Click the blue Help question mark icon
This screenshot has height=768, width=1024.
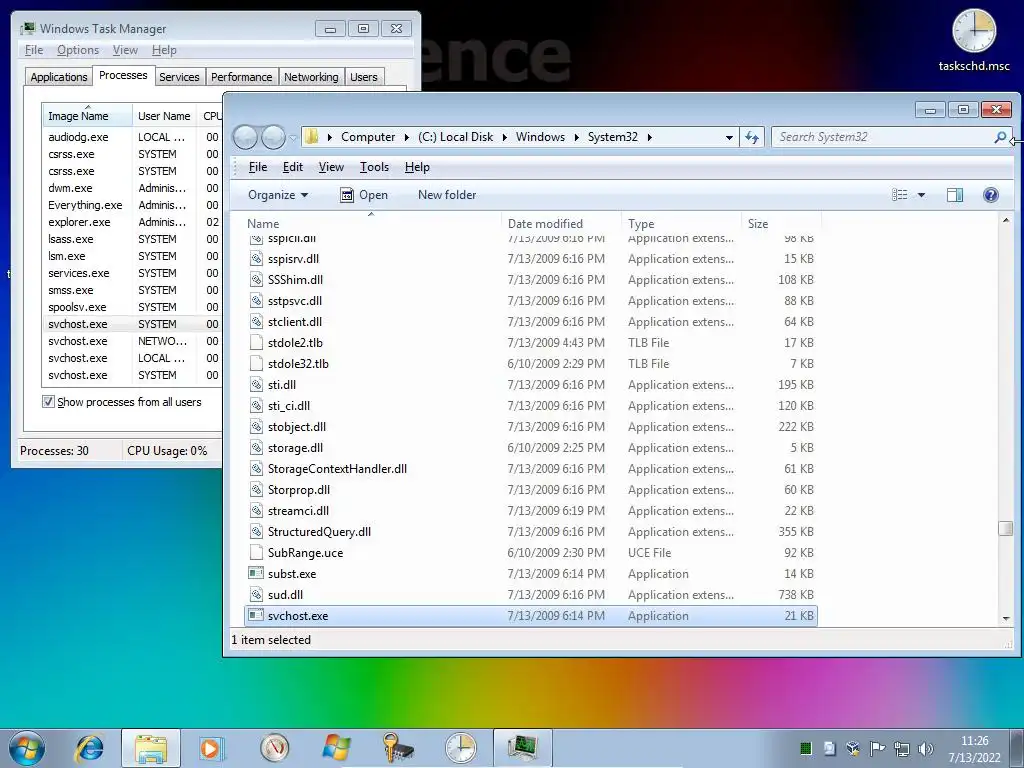(x=991, y=195)
